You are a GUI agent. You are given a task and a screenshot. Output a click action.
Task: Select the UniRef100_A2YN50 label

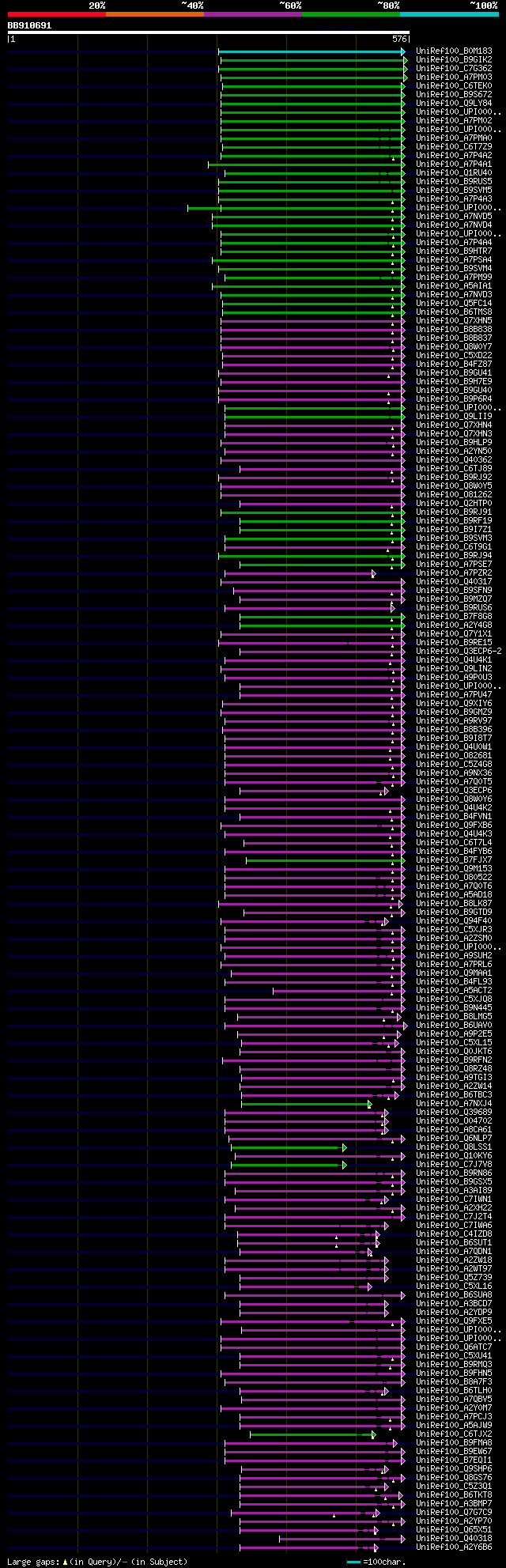pos(454,452)
